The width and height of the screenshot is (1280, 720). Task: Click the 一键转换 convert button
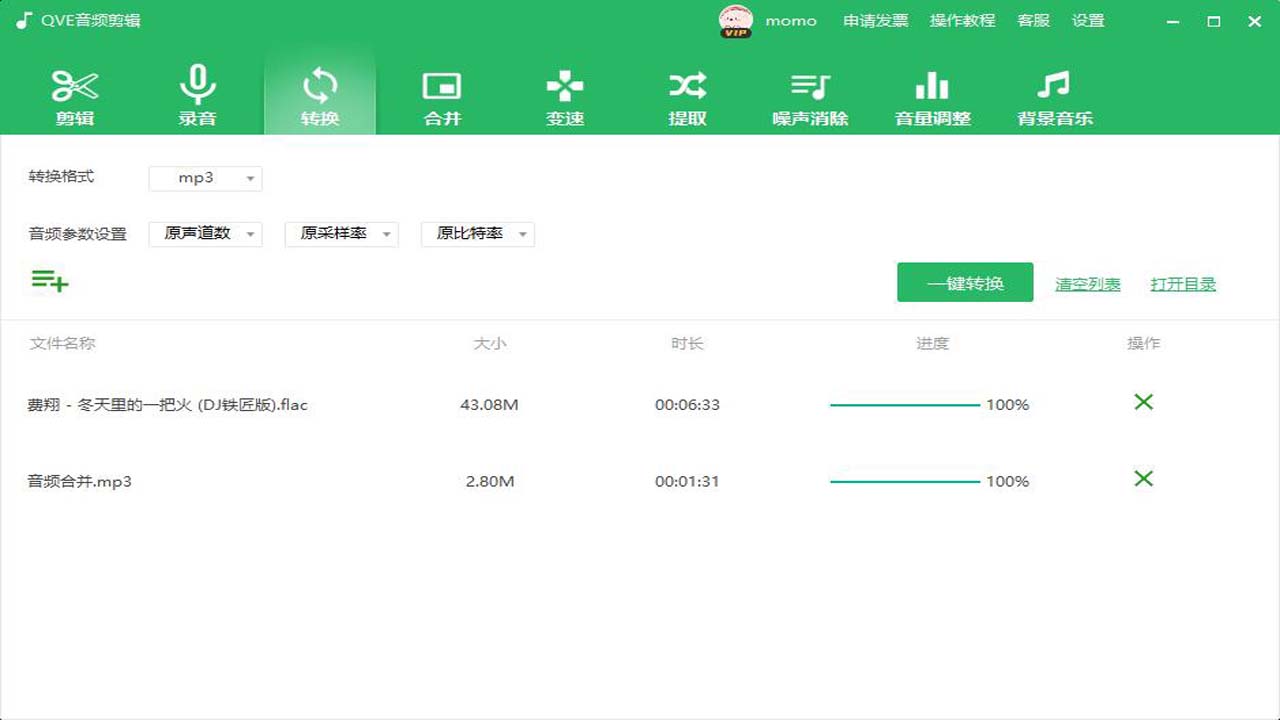[x=964, y=282]
